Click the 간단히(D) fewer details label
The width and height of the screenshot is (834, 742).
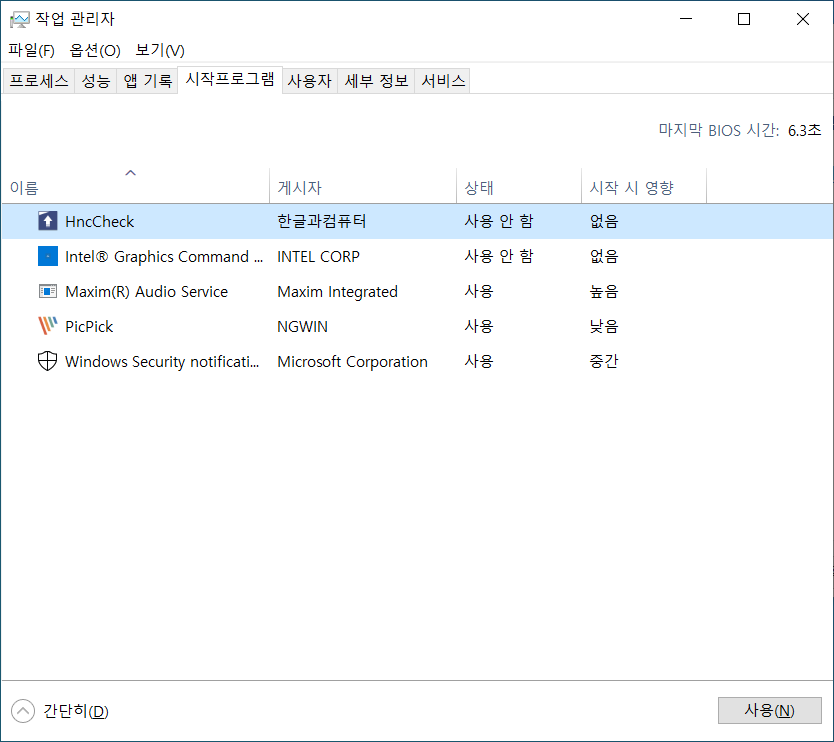click(x=76, y=711)
